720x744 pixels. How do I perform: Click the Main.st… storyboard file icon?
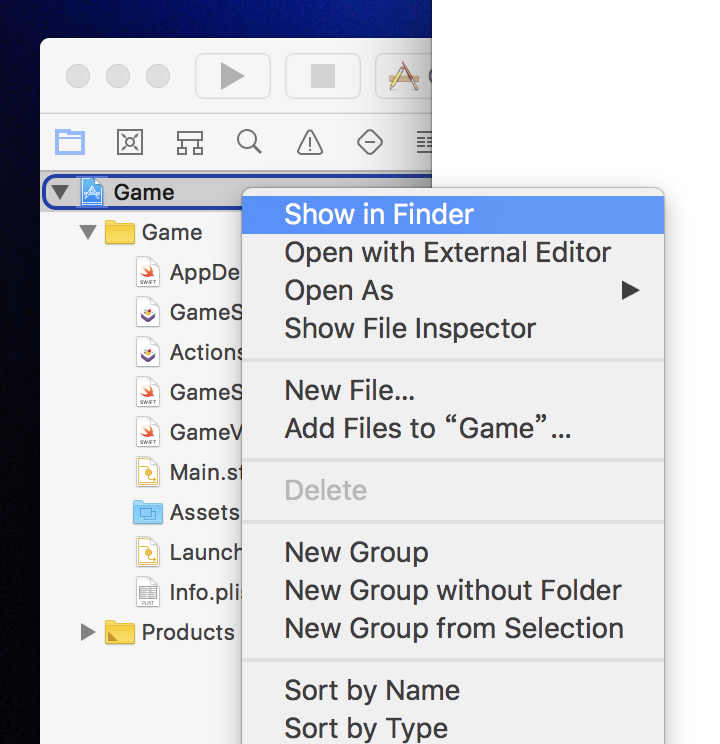tap(148, 472)
